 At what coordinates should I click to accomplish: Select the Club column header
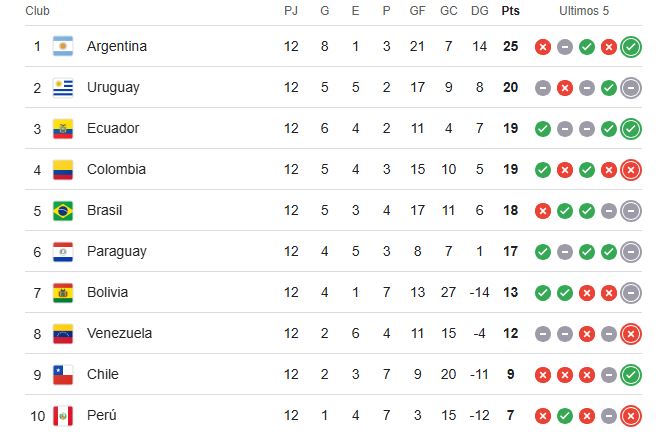pyautogui.click(x=38, y=11)
